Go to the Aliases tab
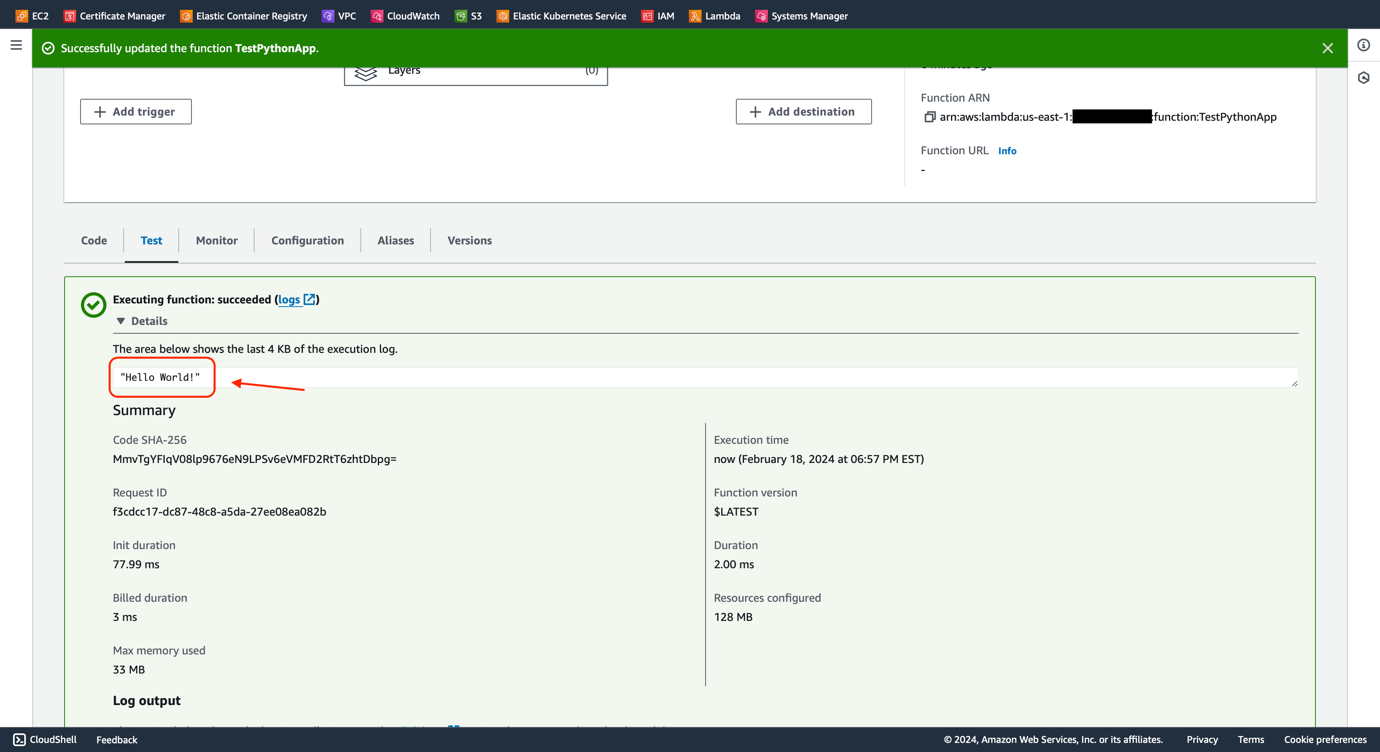1380x752 pixels. [396, 240]
